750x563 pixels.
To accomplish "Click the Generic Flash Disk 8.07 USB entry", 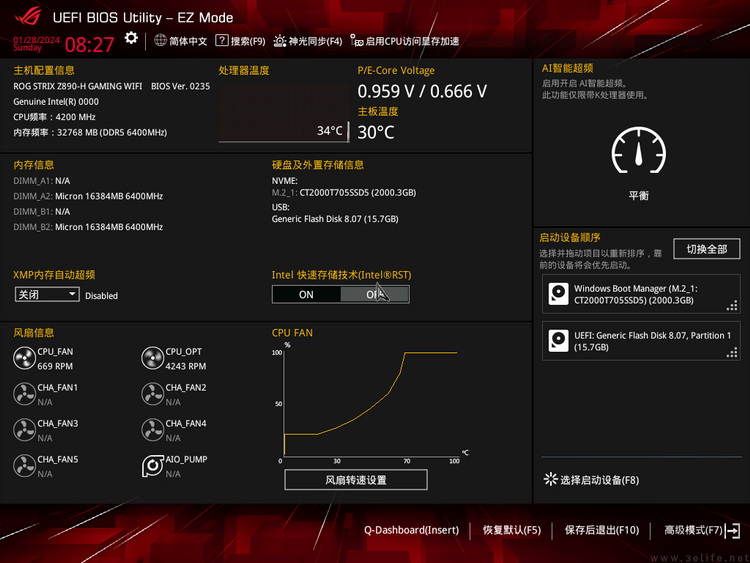I will click(335, 219).
